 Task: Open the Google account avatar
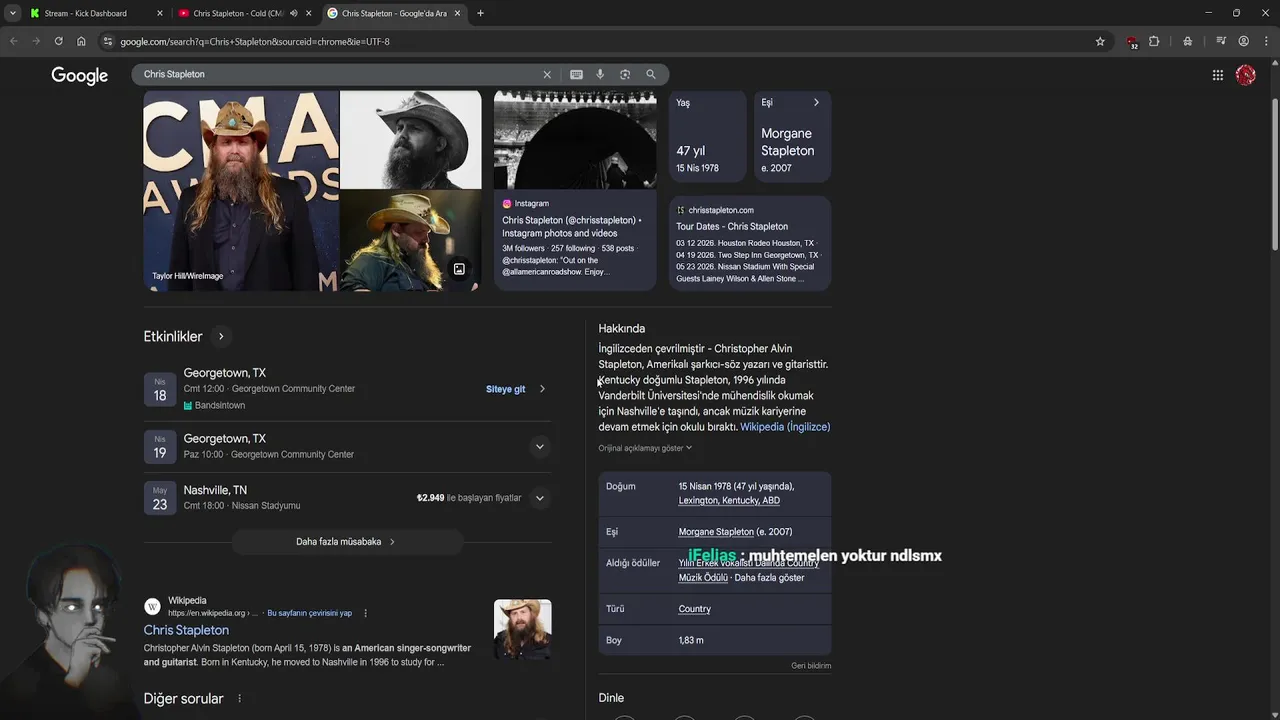(x=1246, y=75)
